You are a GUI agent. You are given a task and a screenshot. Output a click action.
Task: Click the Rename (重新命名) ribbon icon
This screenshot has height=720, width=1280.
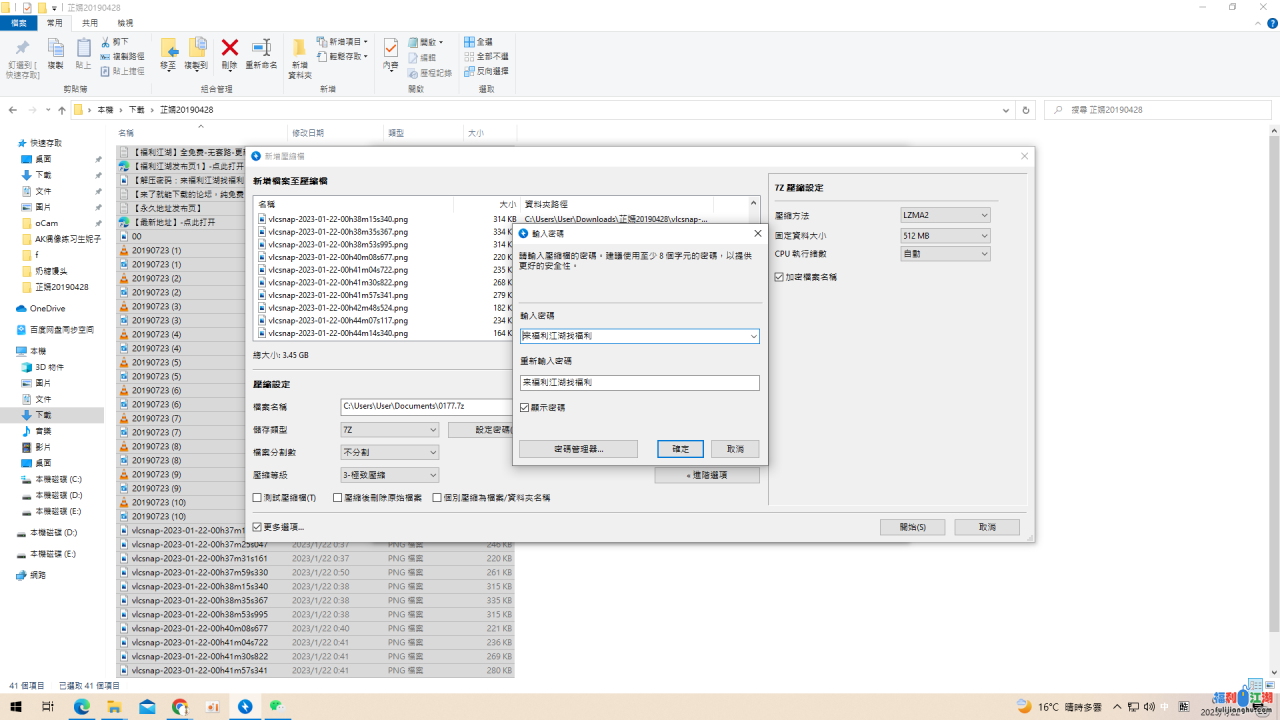(261, 48)
